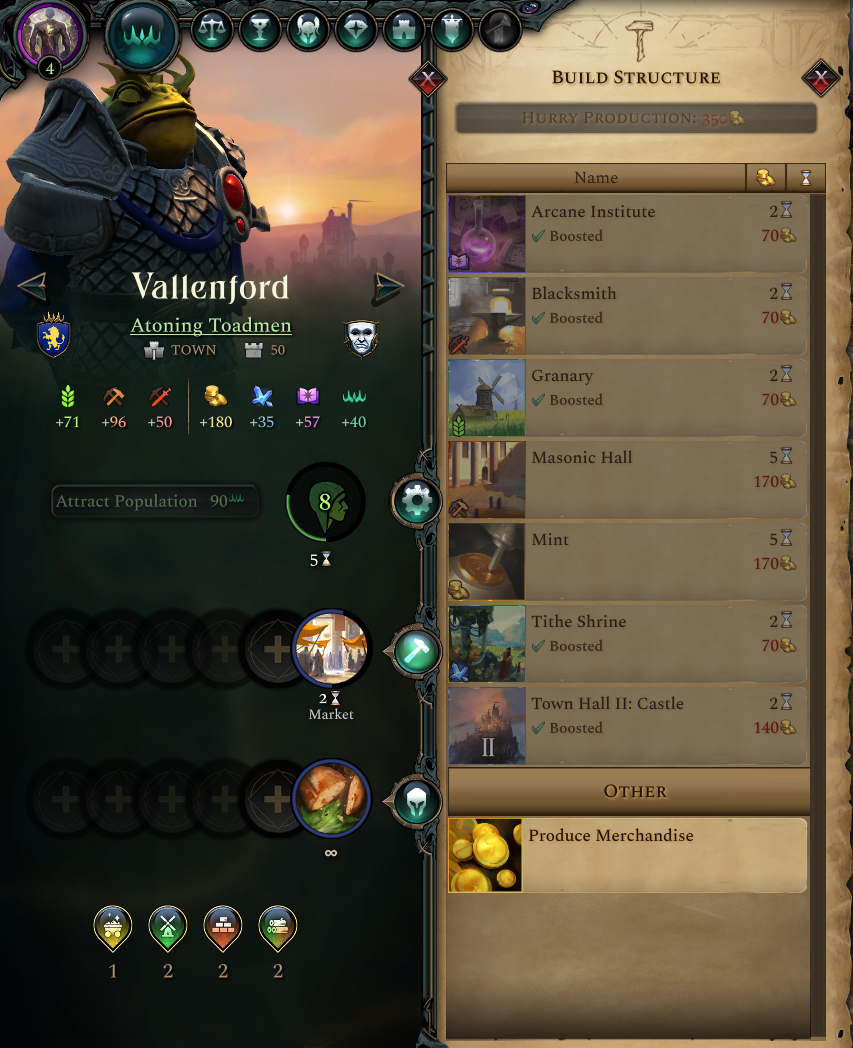This screenshot has width=853, height=1048.
Task: Open the Atoning Toadmen link
Action: 211,325
